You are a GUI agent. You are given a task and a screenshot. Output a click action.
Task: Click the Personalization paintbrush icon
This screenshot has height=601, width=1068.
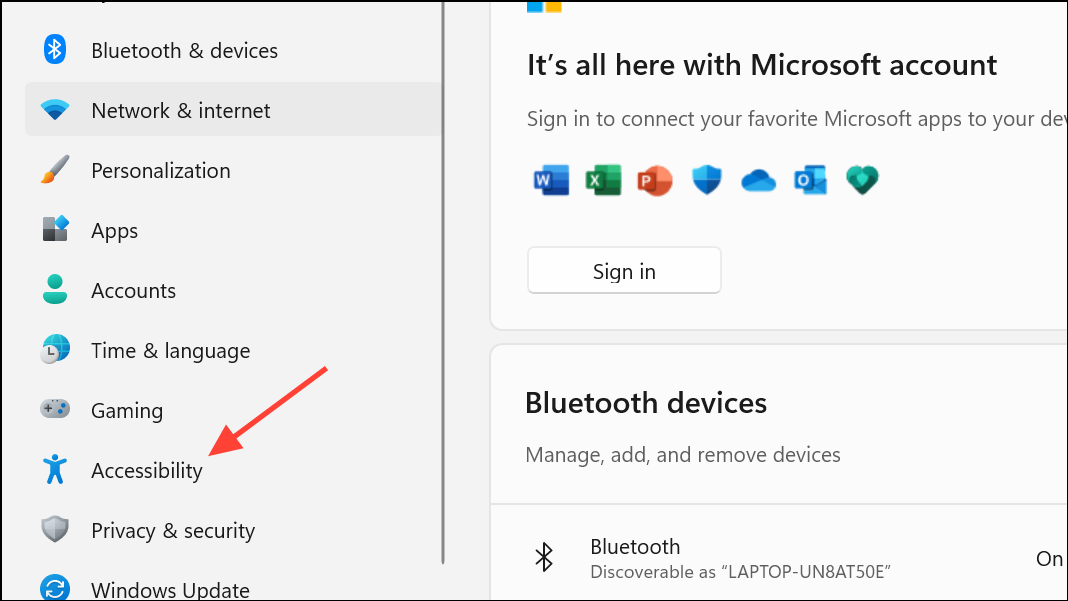(55, 170)
